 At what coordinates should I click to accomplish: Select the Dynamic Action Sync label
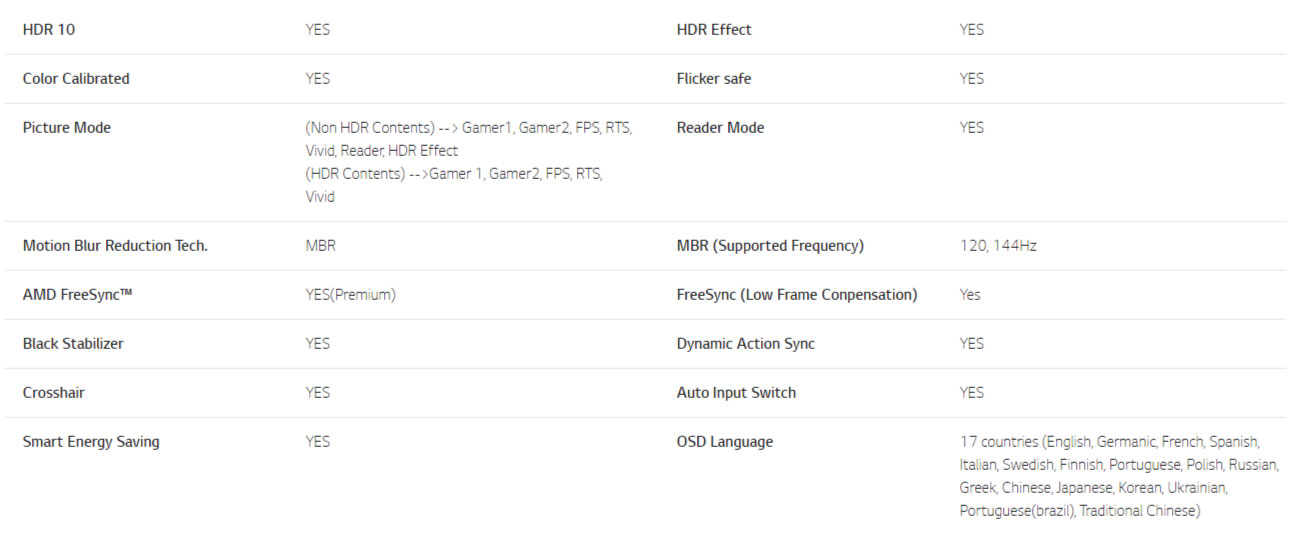pos(746,344)
